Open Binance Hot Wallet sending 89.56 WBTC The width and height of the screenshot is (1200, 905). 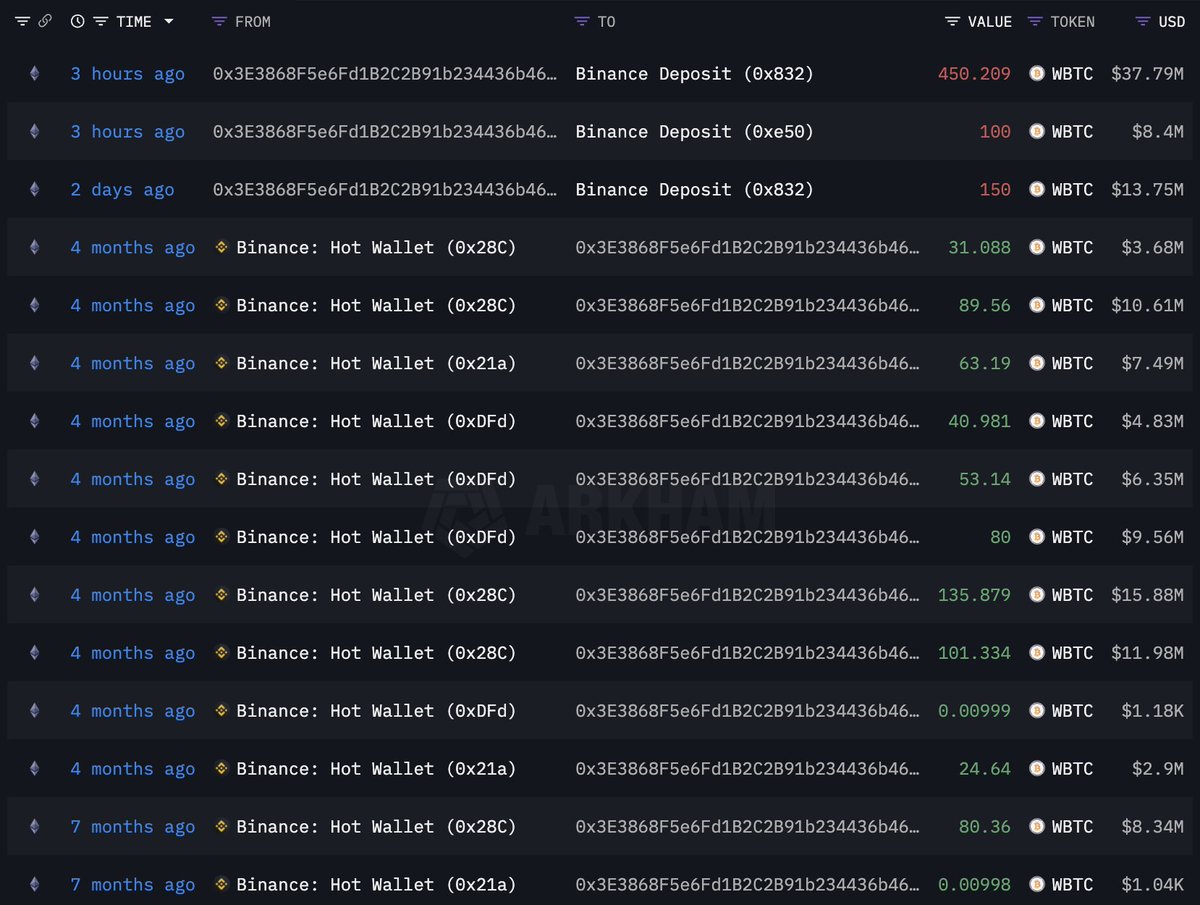pyautogui.click(x=376, y=305)
